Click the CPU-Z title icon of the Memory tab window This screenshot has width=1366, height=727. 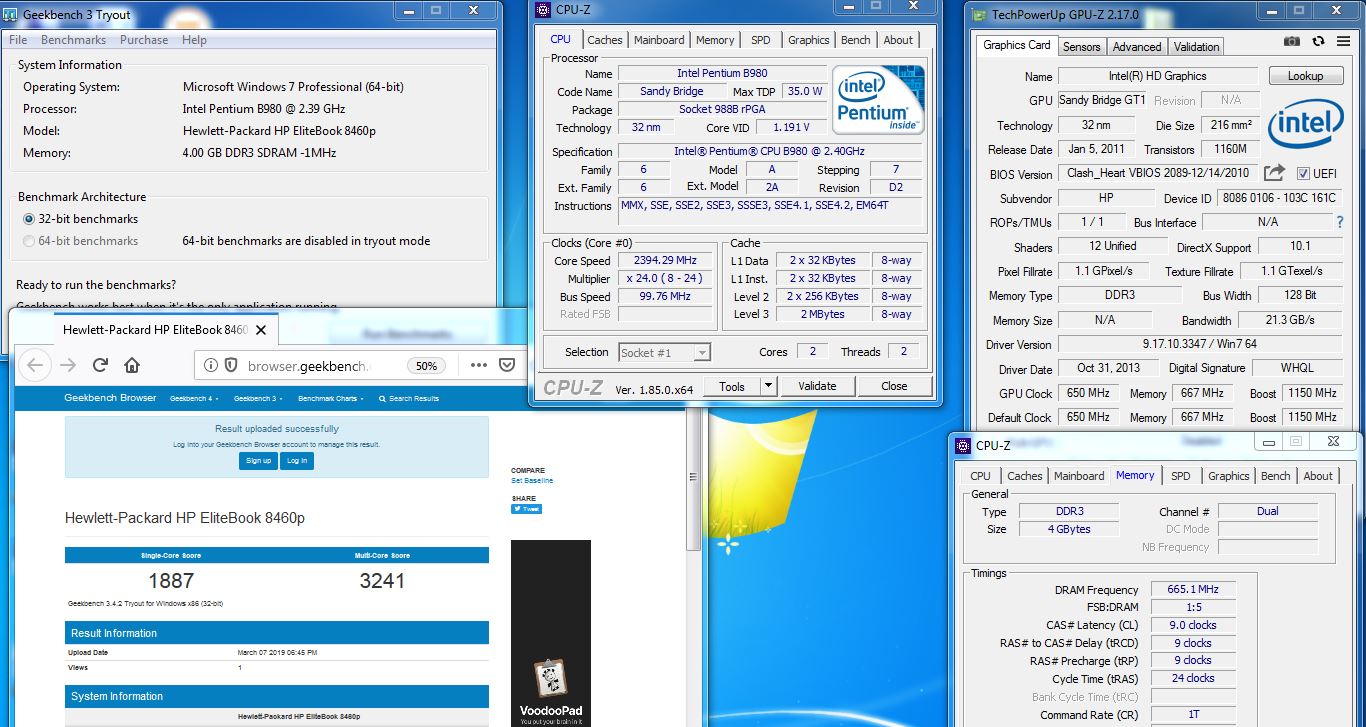(963, 445)
